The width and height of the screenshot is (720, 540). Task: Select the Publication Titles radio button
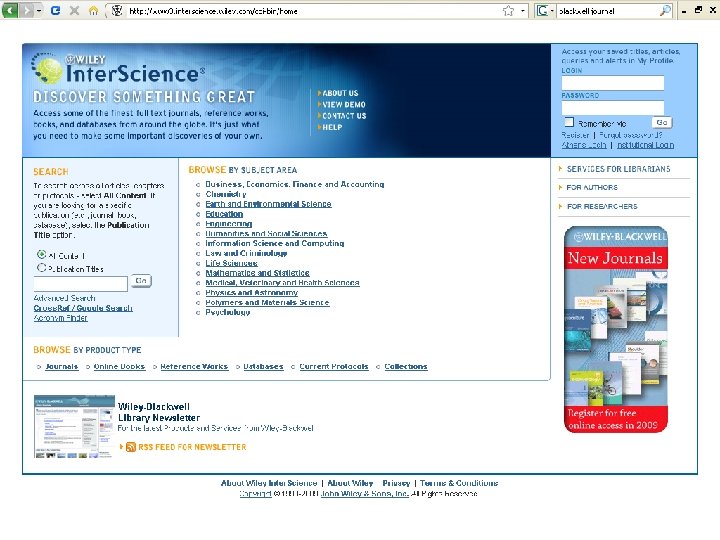pos(41,268)
